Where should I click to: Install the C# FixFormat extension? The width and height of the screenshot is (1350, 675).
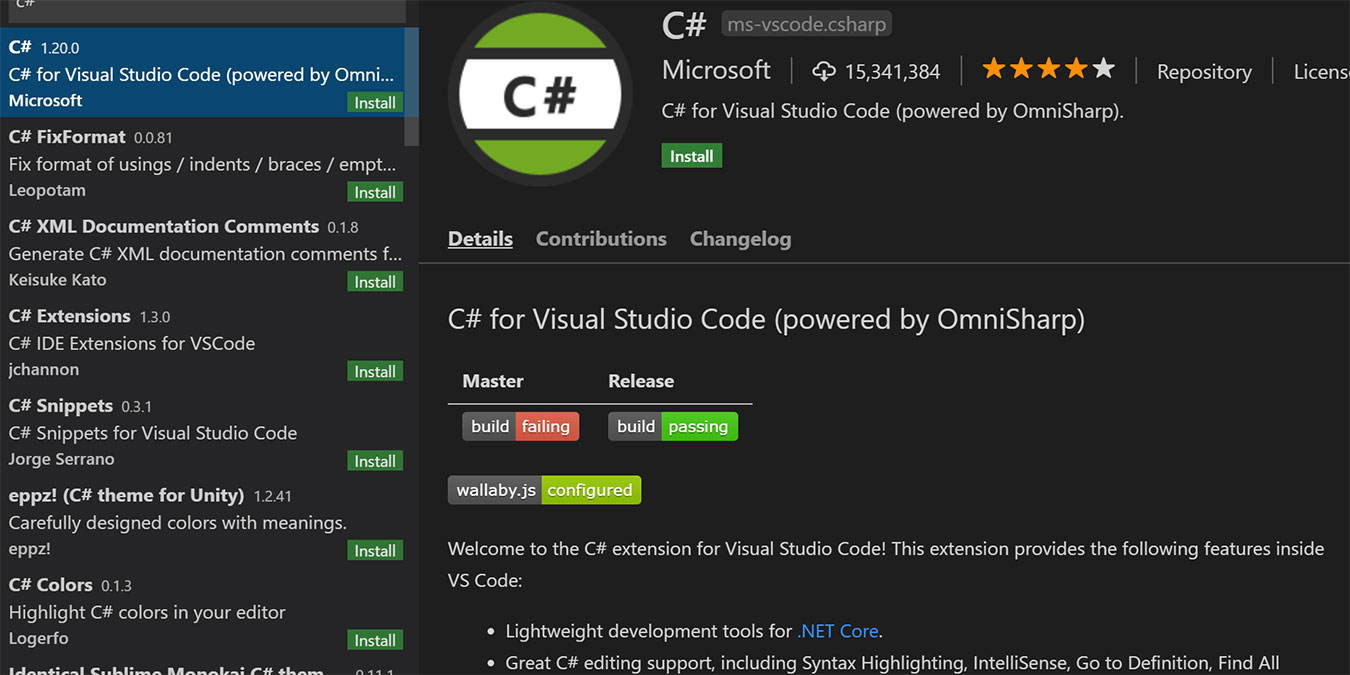pos(375,192)
